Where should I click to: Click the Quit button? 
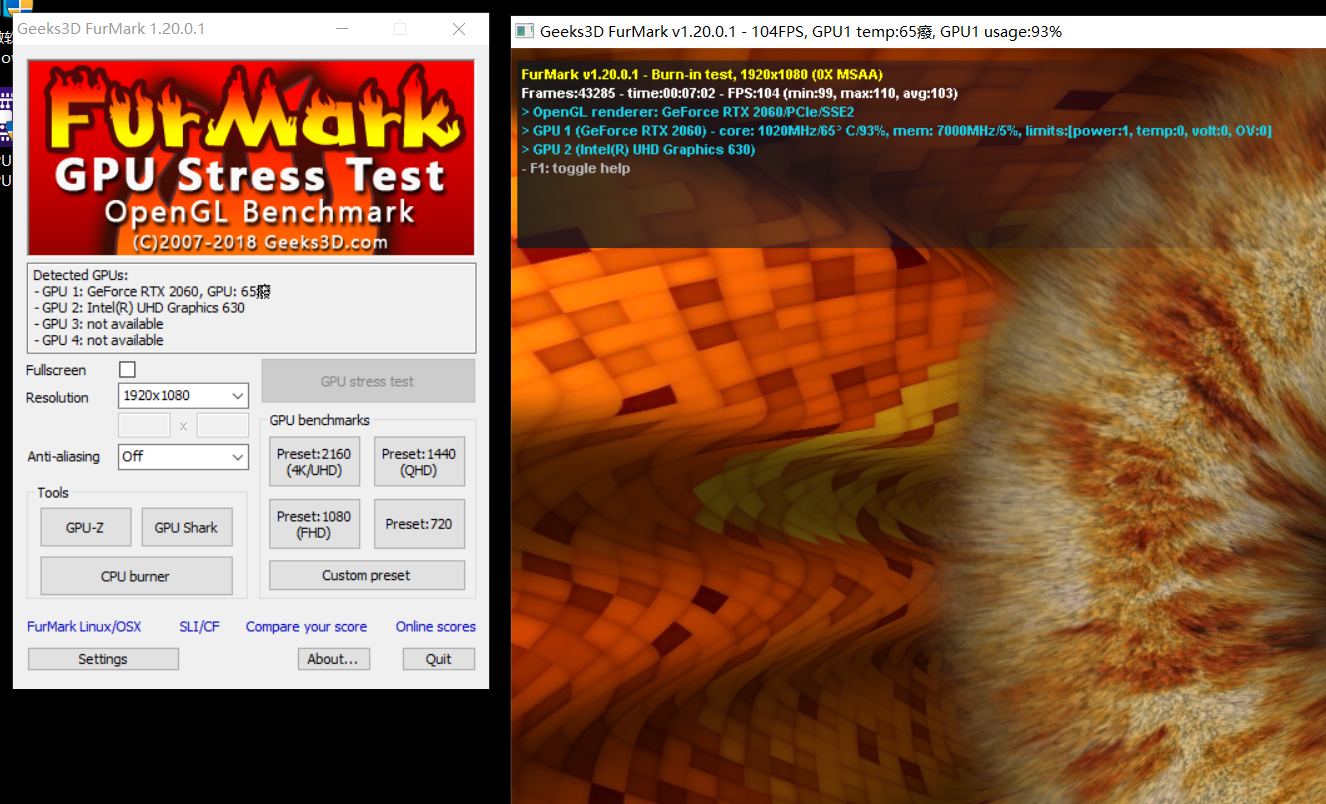(439, 659)
